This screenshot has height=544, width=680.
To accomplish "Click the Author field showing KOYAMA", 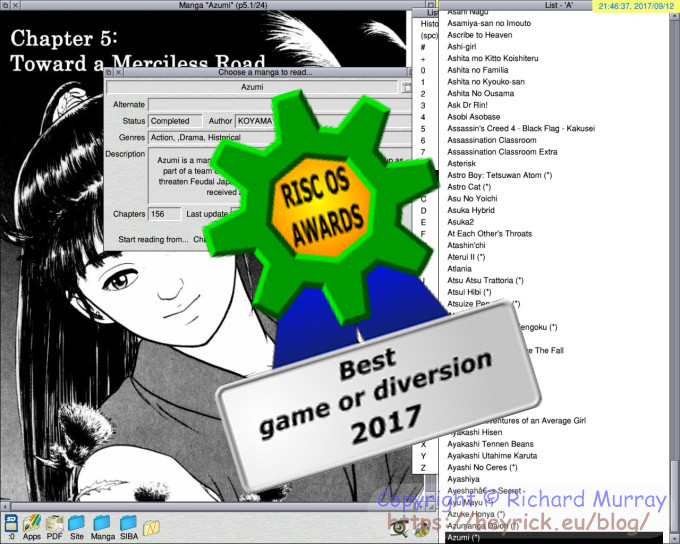I will coord(323,121).
